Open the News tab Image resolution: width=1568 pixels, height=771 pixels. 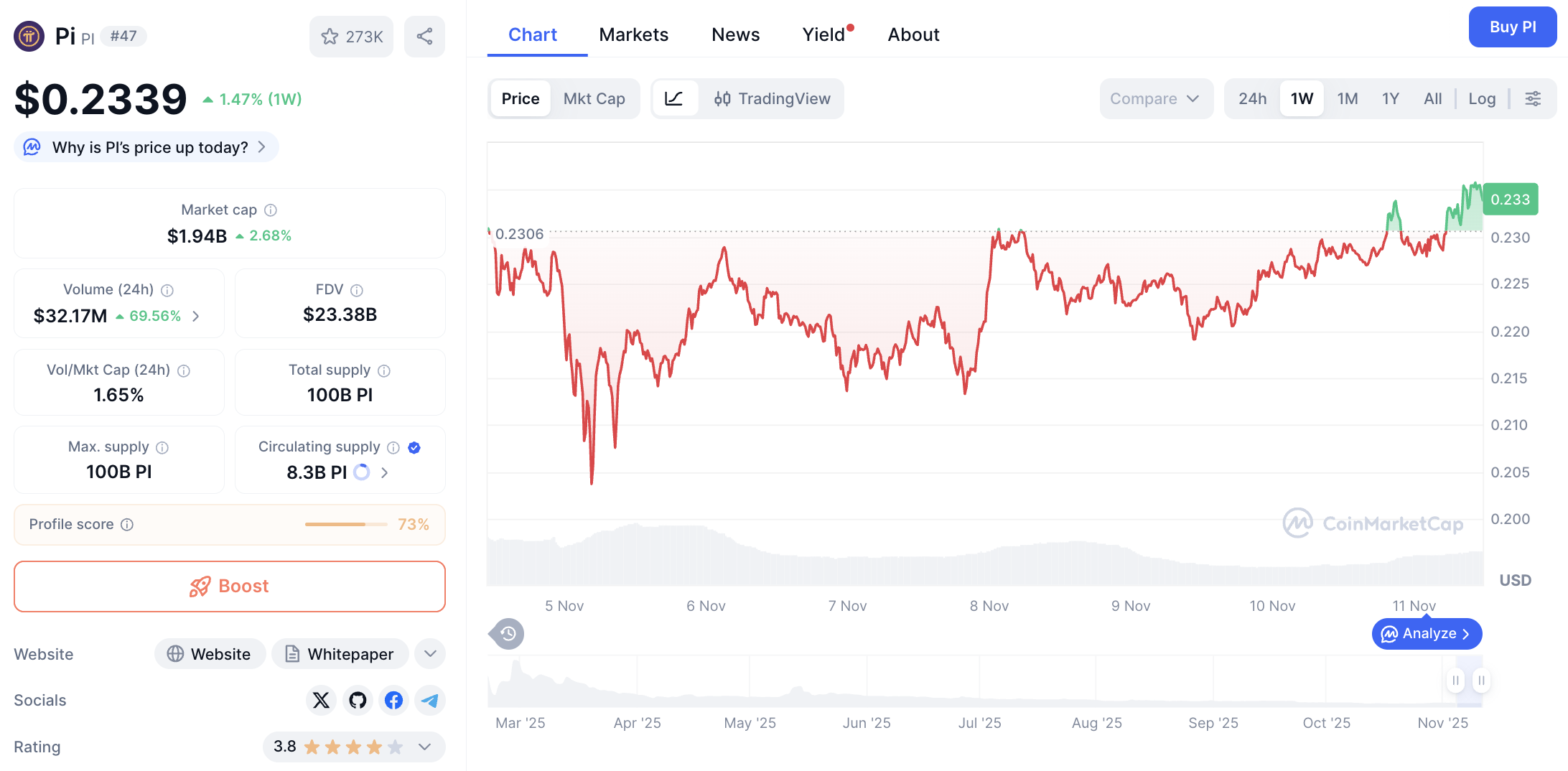[735, 34]
